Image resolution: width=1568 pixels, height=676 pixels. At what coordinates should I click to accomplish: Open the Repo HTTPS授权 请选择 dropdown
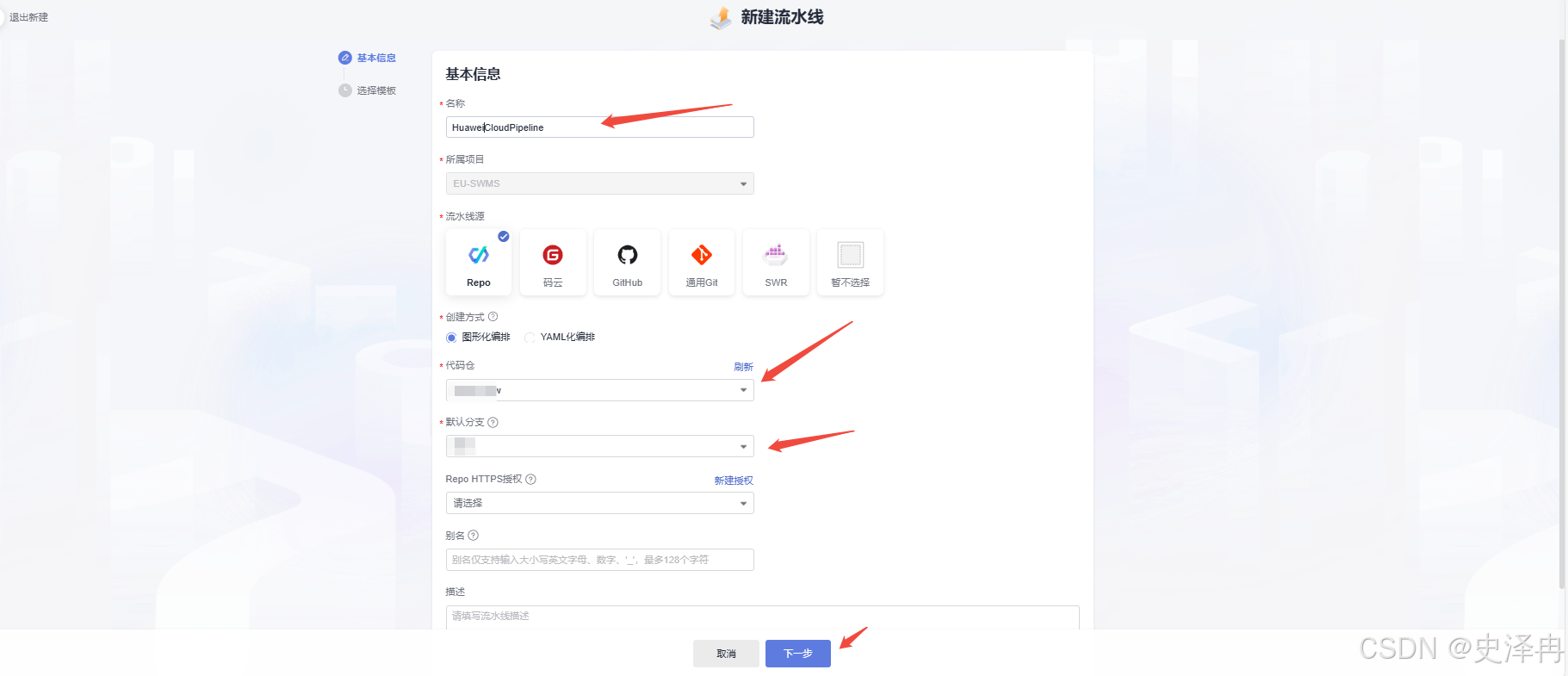click(600, 503)
